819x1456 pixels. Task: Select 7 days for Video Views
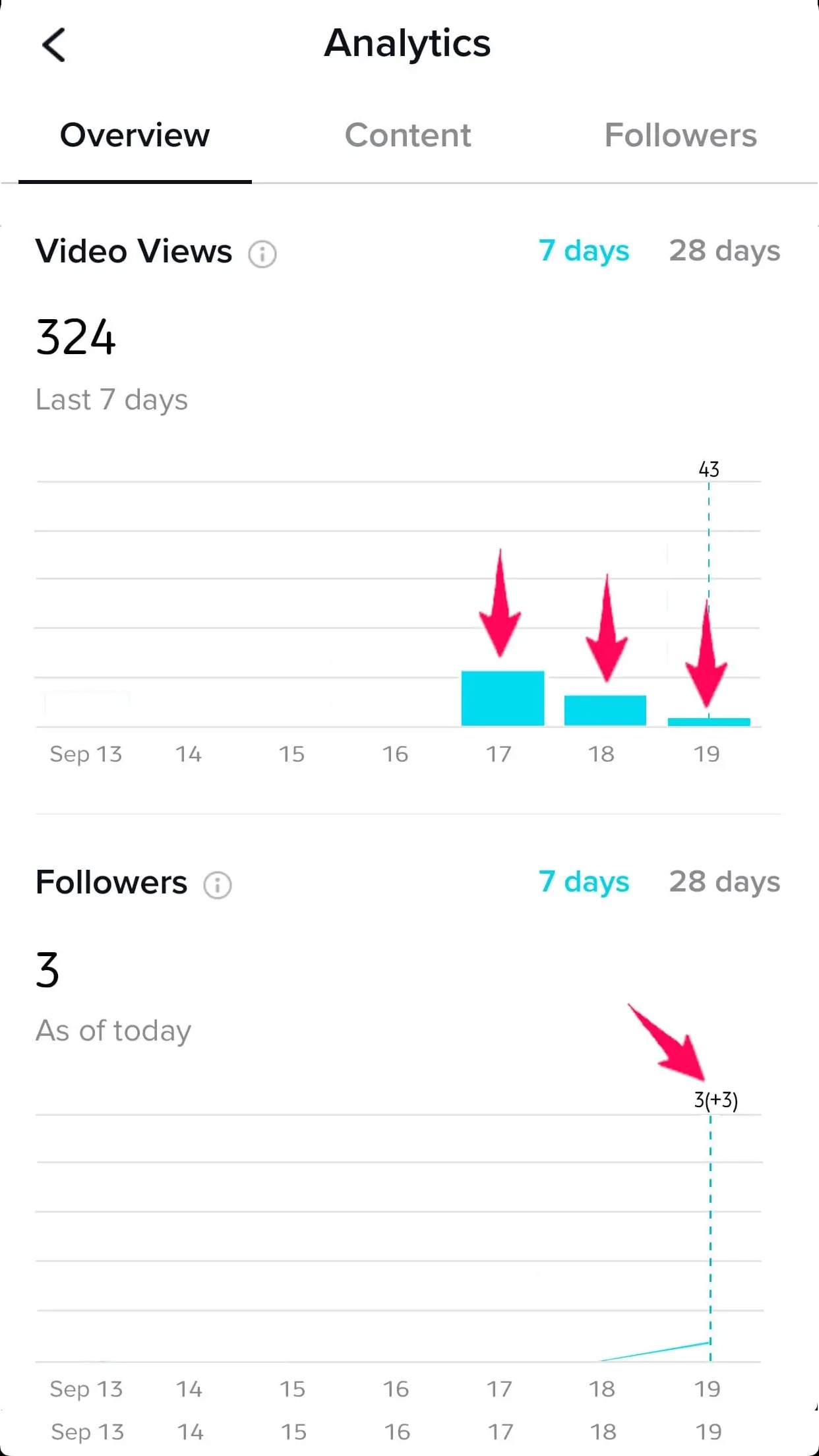584,251
